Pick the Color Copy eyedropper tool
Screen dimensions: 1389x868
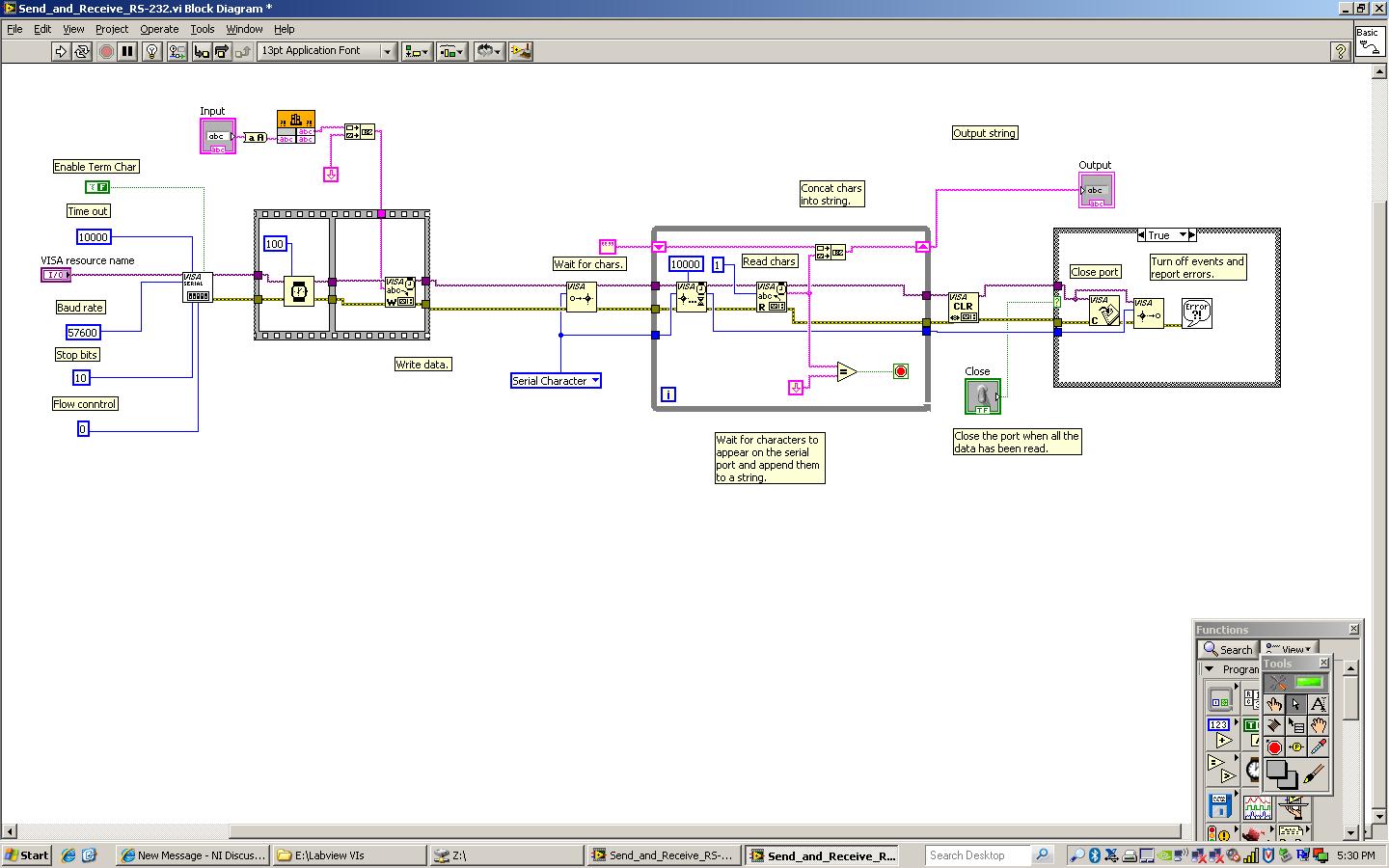(x=1318, y=747)
